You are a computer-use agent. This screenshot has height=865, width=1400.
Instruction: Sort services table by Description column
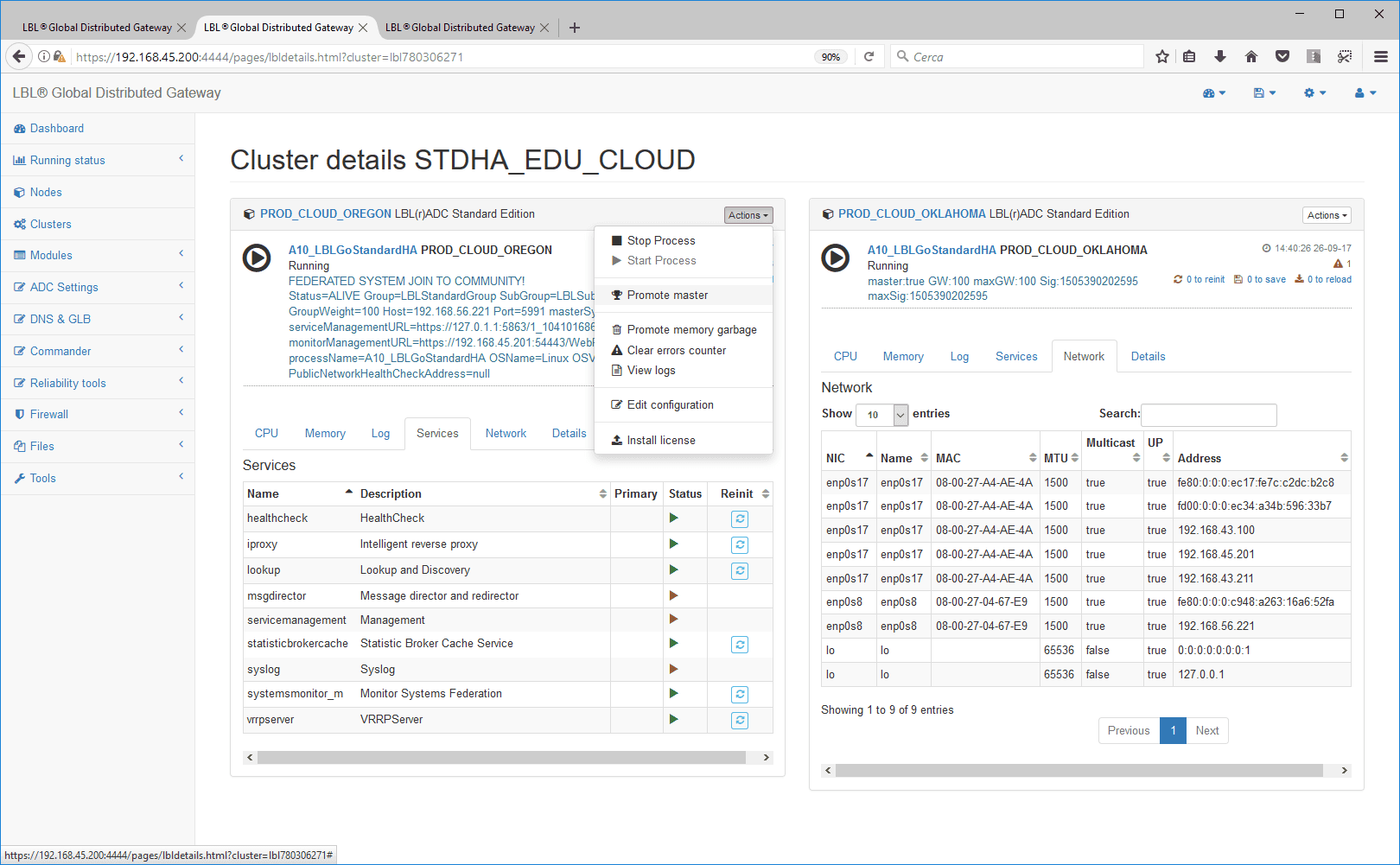(483, 493)
